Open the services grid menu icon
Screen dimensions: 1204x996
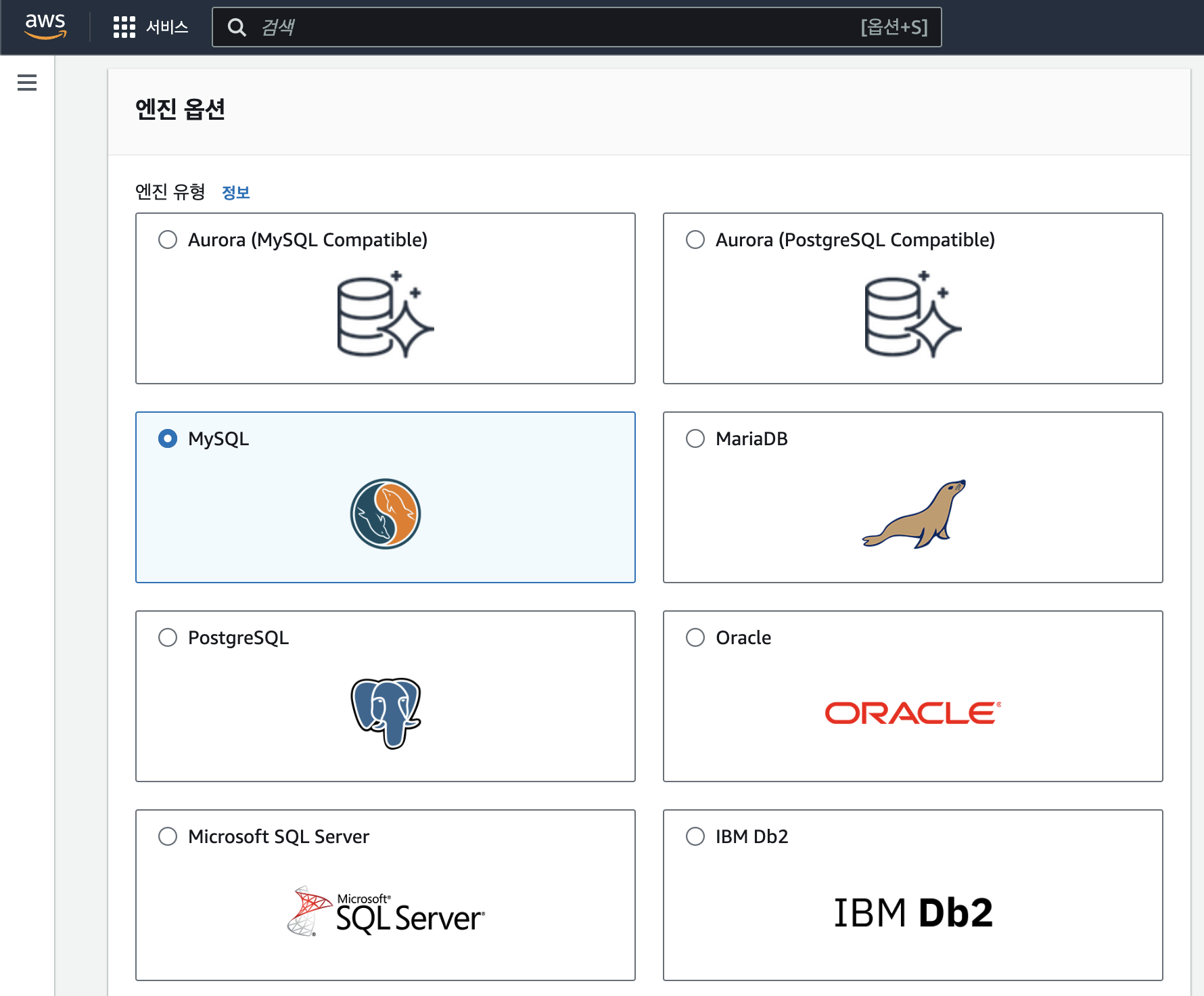[x=124, y=27]
